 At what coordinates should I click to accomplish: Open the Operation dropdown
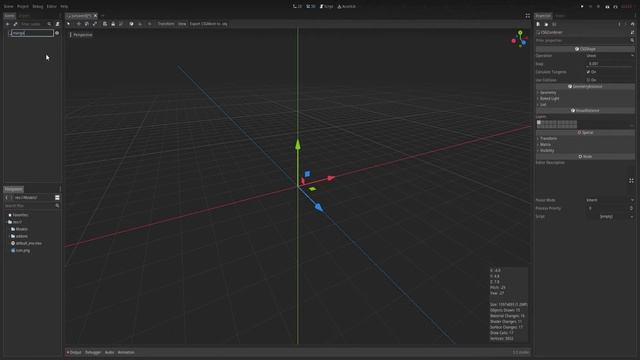tap(610, 56)
